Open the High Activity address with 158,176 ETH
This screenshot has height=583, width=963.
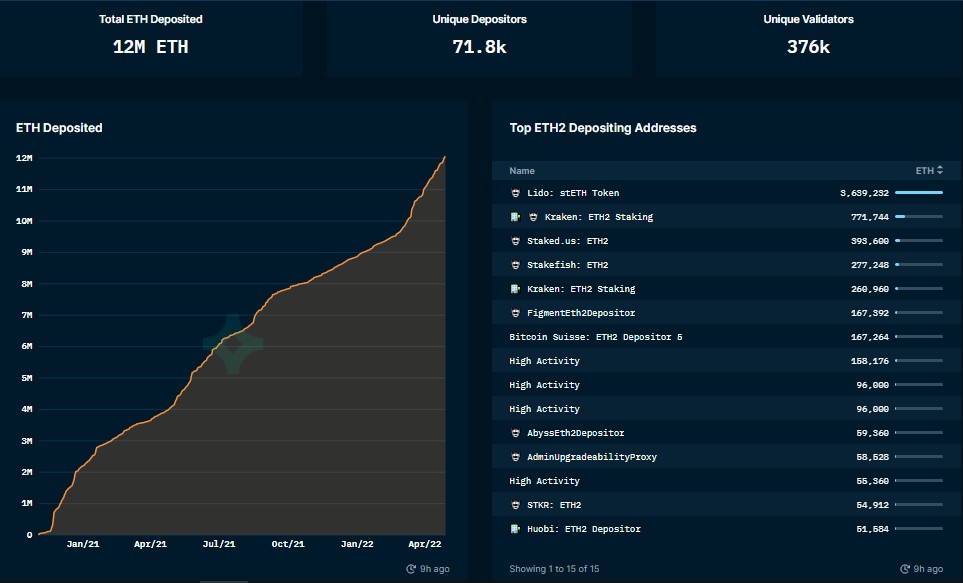tap(544, 361)
